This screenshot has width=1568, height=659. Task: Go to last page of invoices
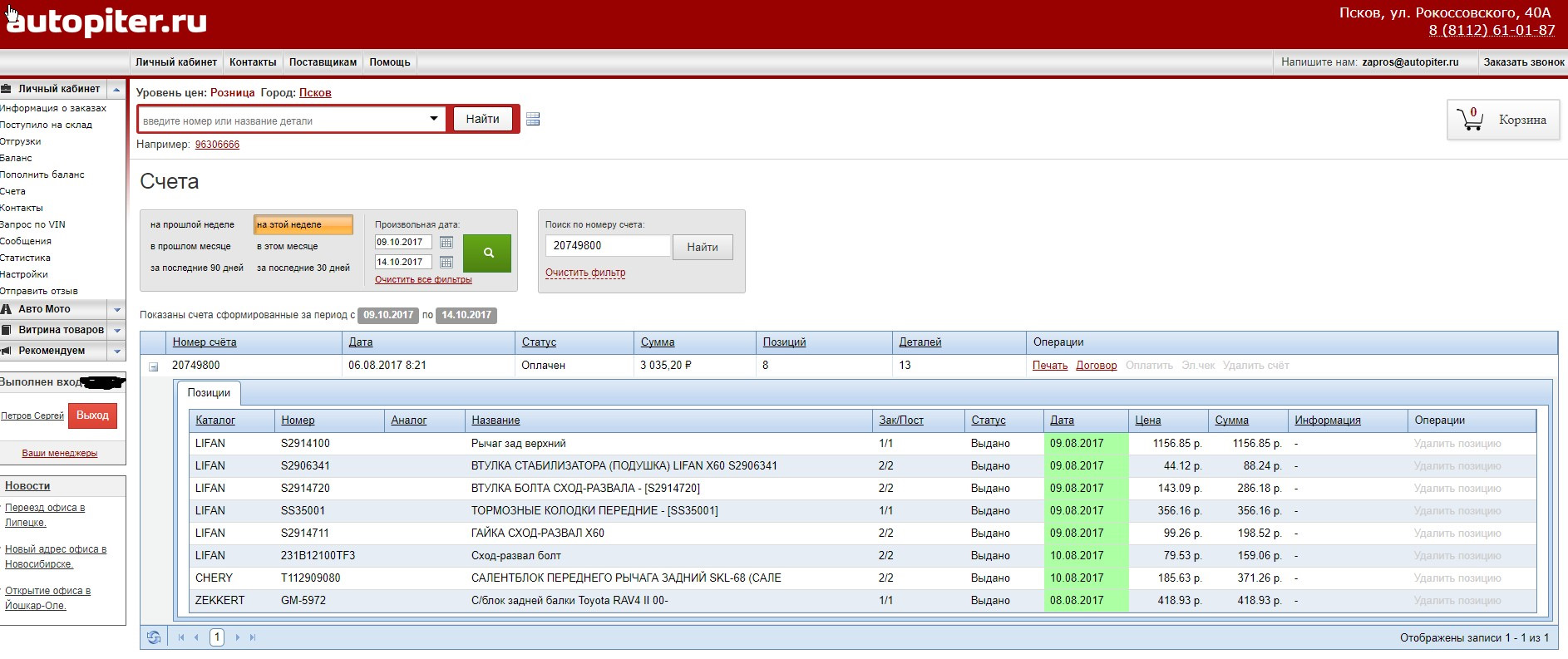point(253,637)
